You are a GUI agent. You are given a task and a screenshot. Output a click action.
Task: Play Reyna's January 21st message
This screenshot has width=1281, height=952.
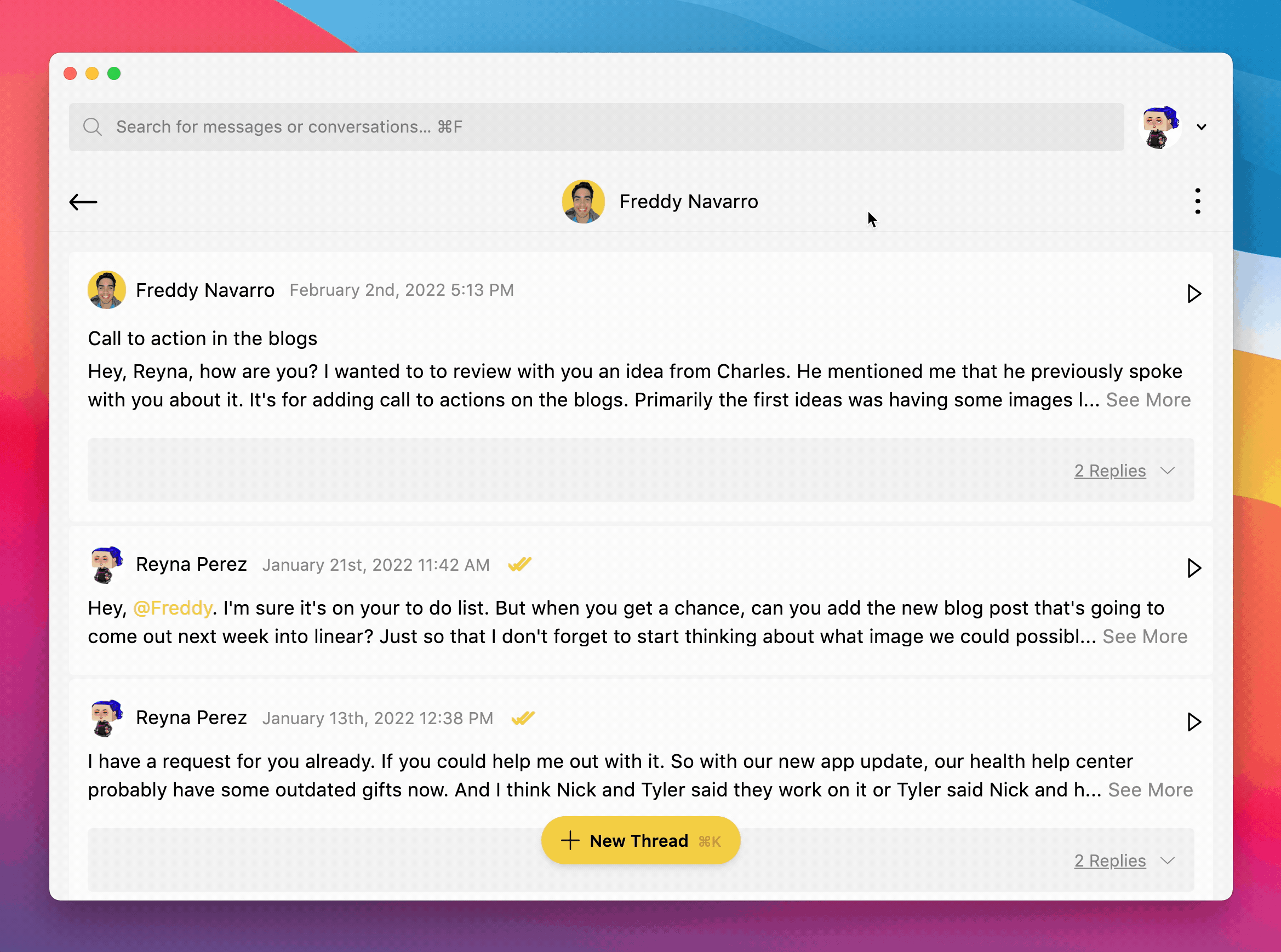coord(1193,567)
